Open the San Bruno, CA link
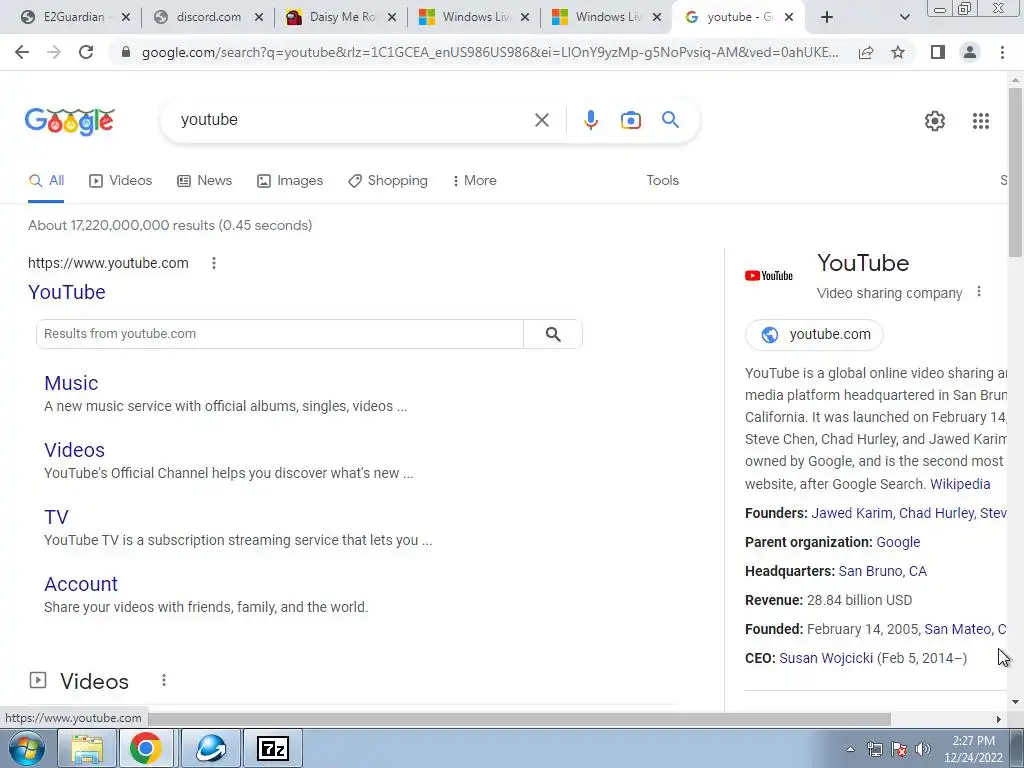This screenshot has height=768, width=1024. coord(882,571)
